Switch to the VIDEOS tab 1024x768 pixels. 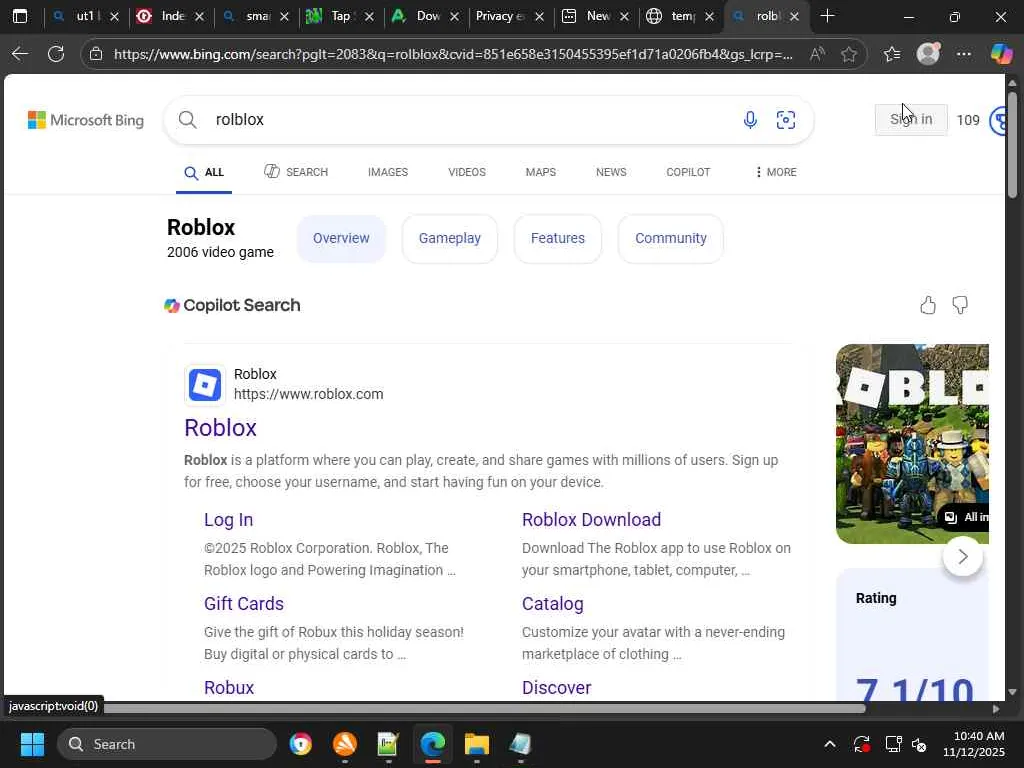[467, 172]
